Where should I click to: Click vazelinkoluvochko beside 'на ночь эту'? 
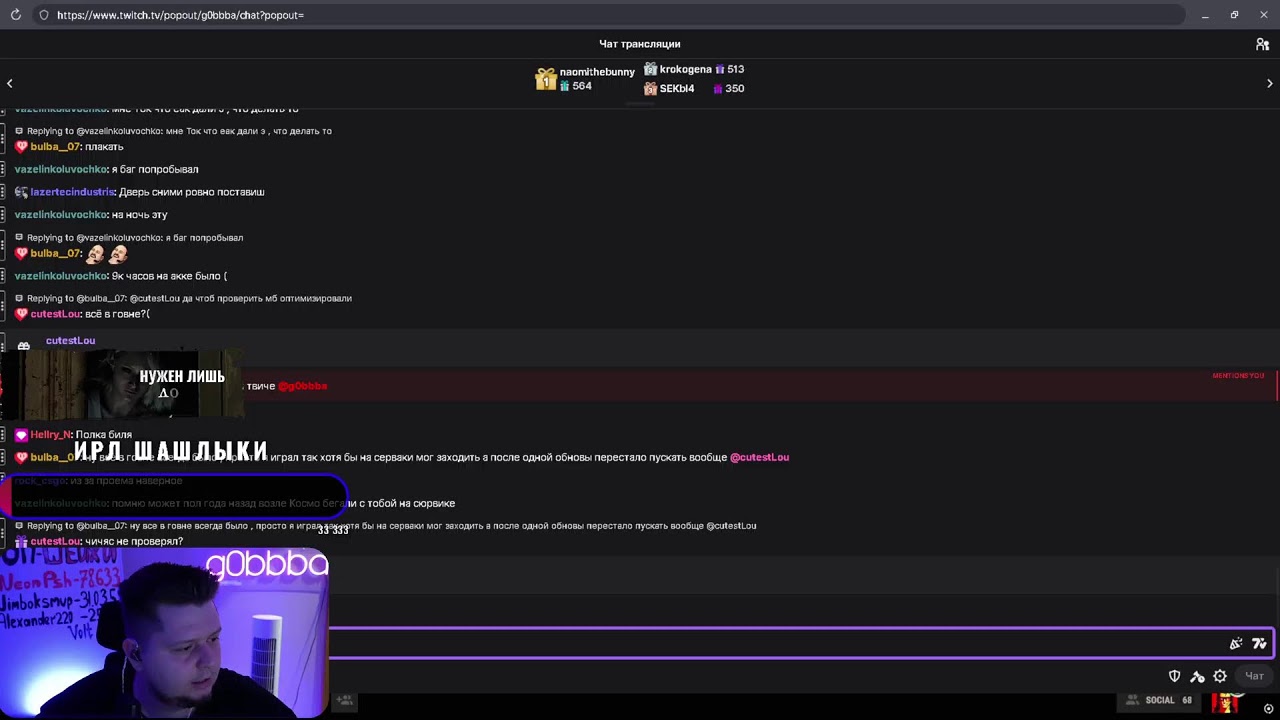click(x=61, y=215)
